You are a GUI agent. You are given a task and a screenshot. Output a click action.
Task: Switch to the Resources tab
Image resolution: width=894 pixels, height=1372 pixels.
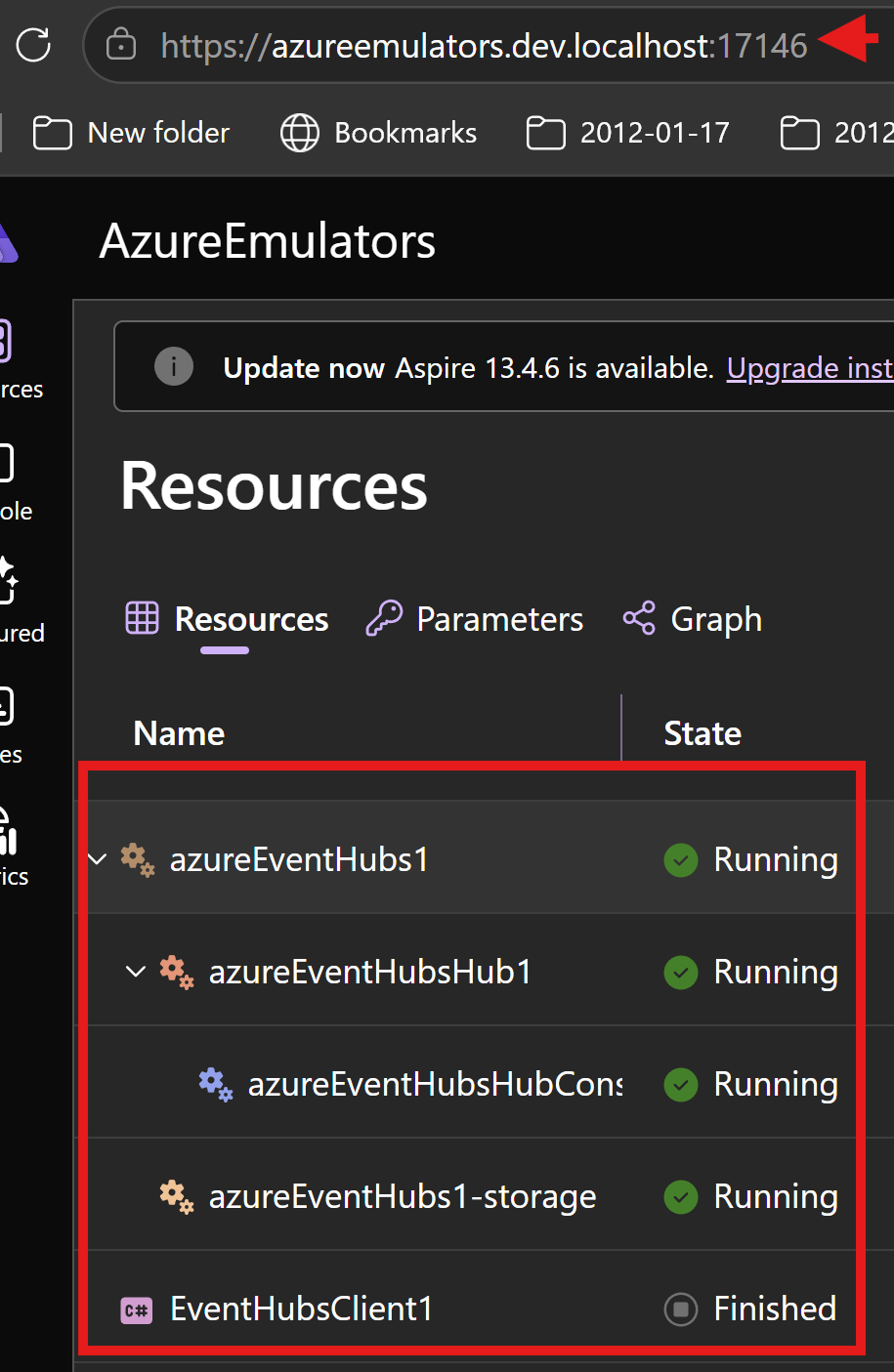pos(227,619)
